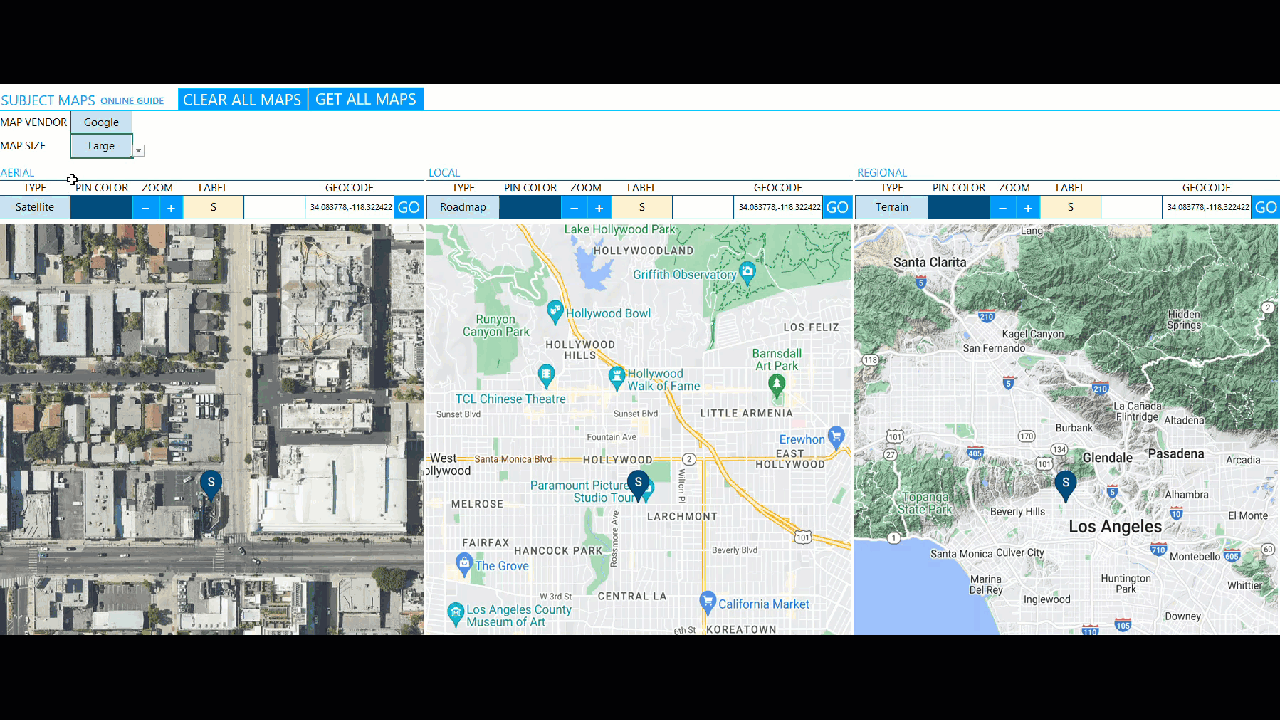The image size is (1280, 720).
Task: Edit the Aerial map label field
Action: point(213,207)
